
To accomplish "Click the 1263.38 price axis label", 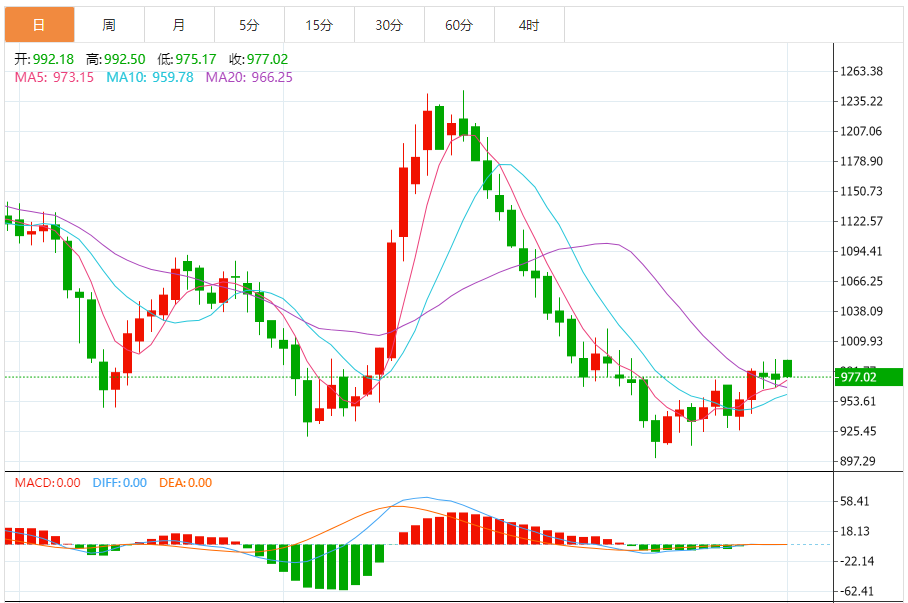I will click(x=861, y=71).
